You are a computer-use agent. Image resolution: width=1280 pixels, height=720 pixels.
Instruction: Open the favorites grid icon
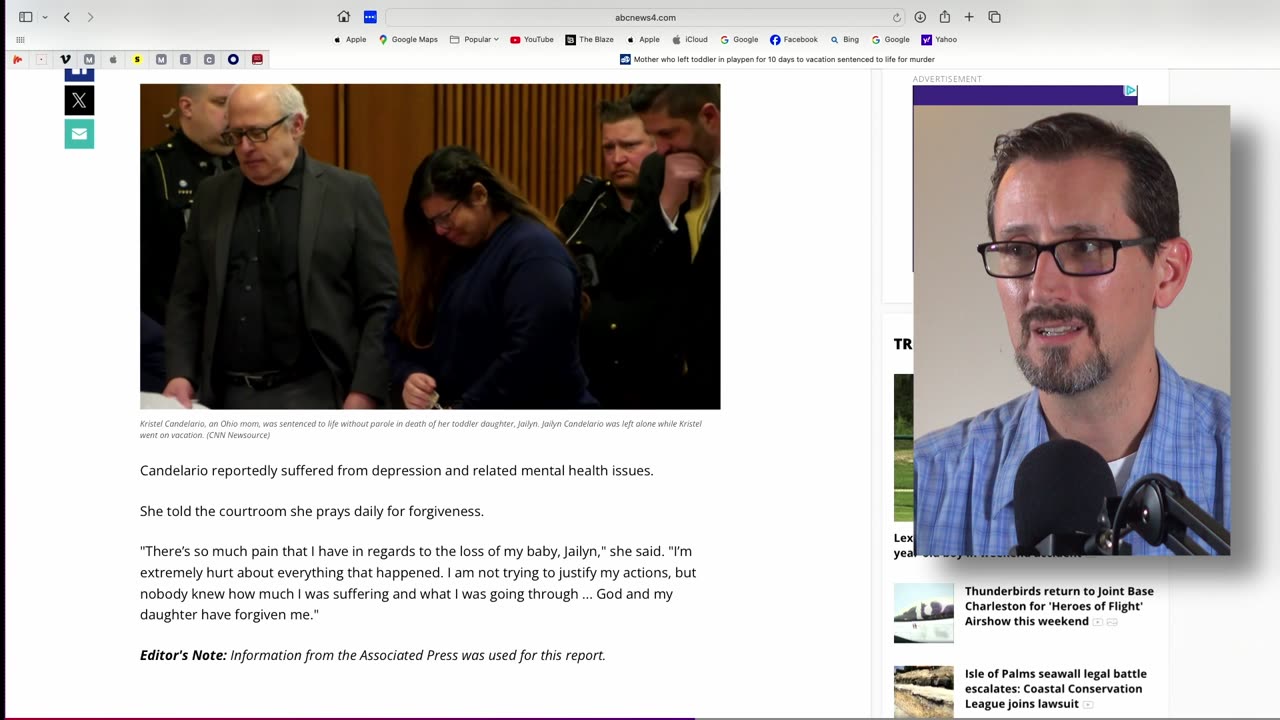point(20,40)
